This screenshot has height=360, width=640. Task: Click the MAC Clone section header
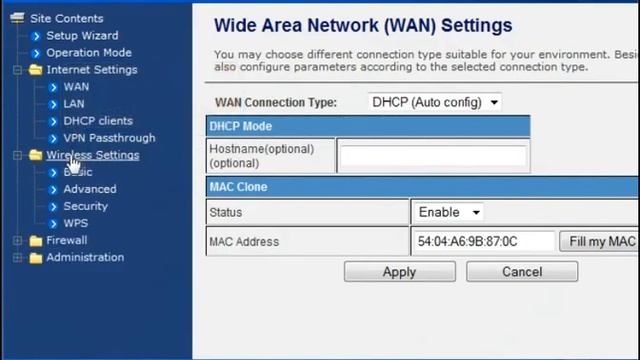tap(422, 187)
